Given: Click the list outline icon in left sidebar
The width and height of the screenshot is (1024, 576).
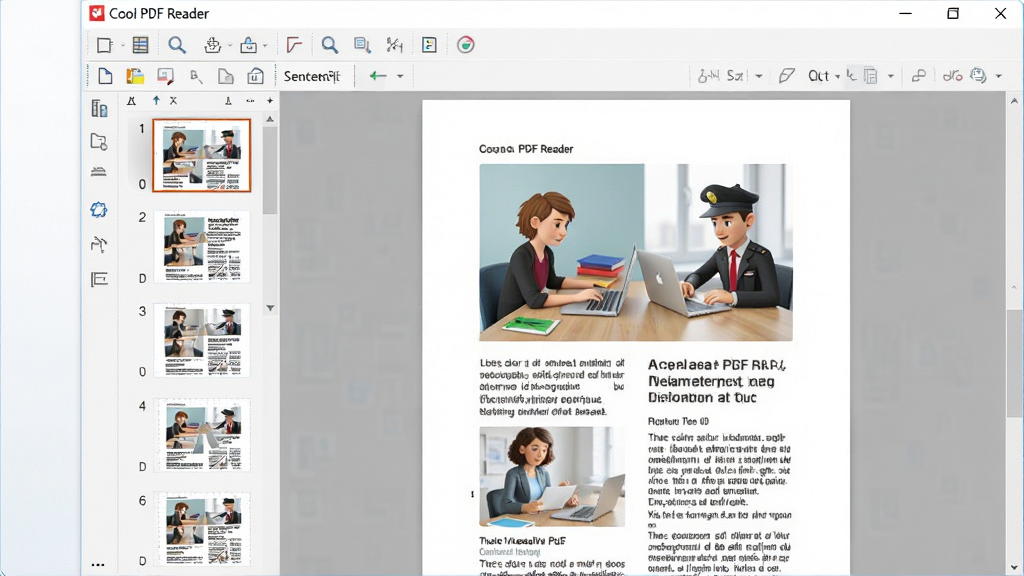Looking at the screenshot, I should tap(99, 280).
